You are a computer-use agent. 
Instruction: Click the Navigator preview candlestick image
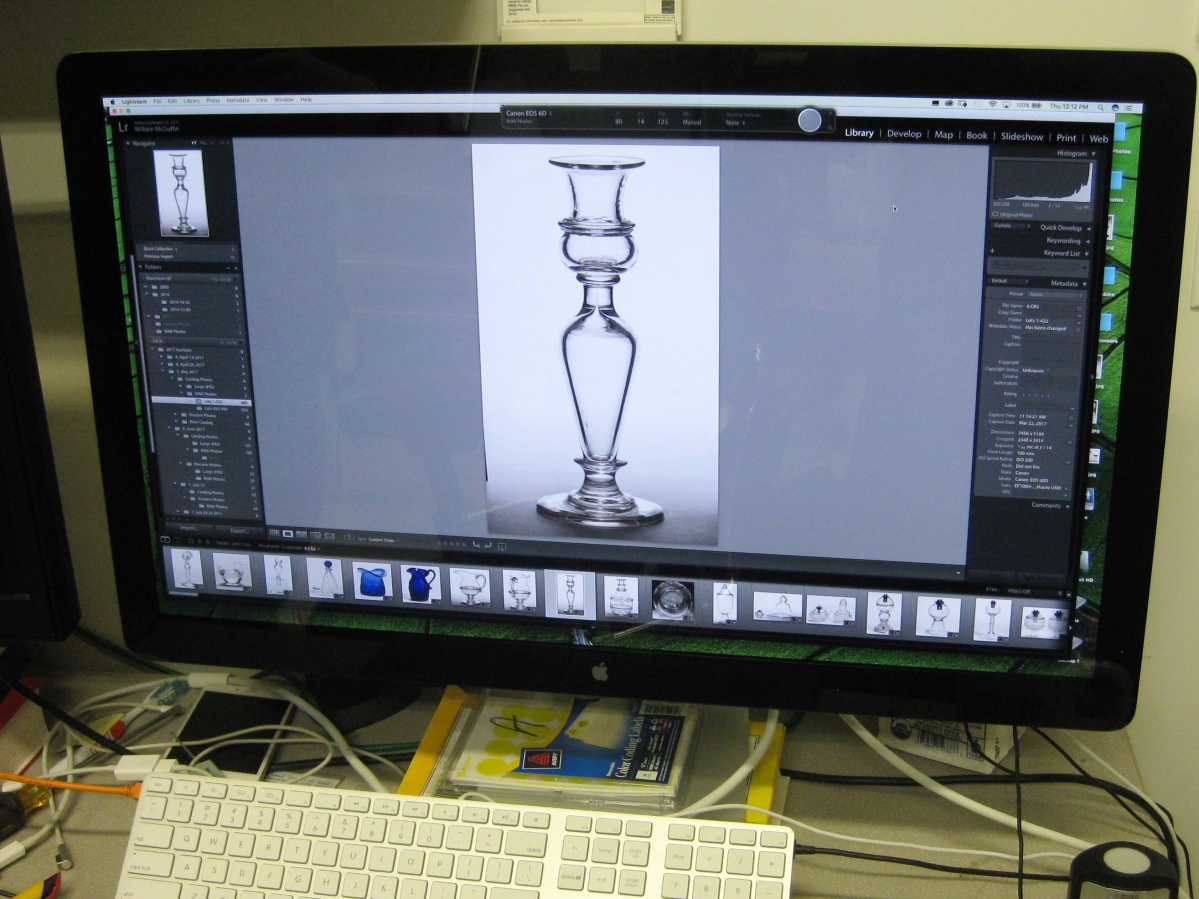pyautogui.click(x=180, y=193)
